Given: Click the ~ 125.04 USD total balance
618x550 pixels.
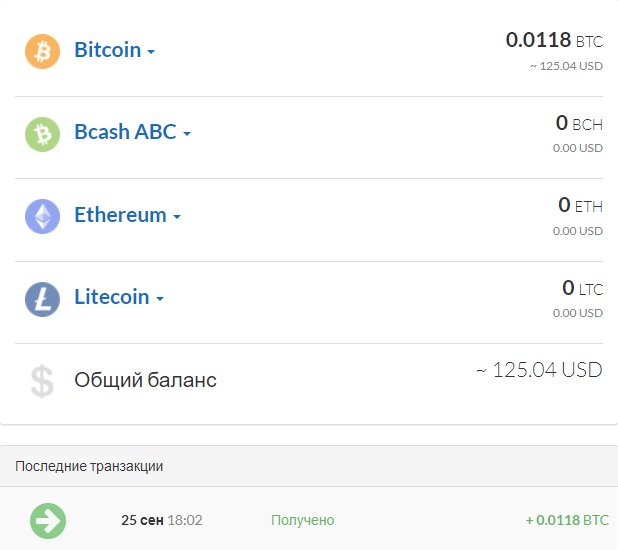Looking at the screenshot, I should 539,370.
